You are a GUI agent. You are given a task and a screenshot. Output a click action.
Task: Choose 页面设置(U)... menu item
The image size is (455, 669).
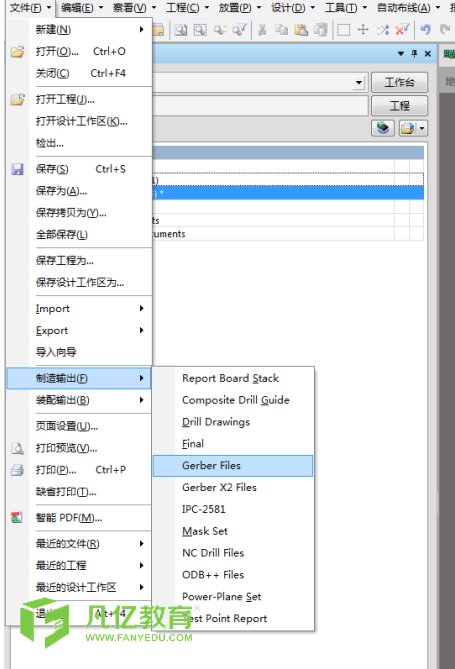tap(79, 426)
